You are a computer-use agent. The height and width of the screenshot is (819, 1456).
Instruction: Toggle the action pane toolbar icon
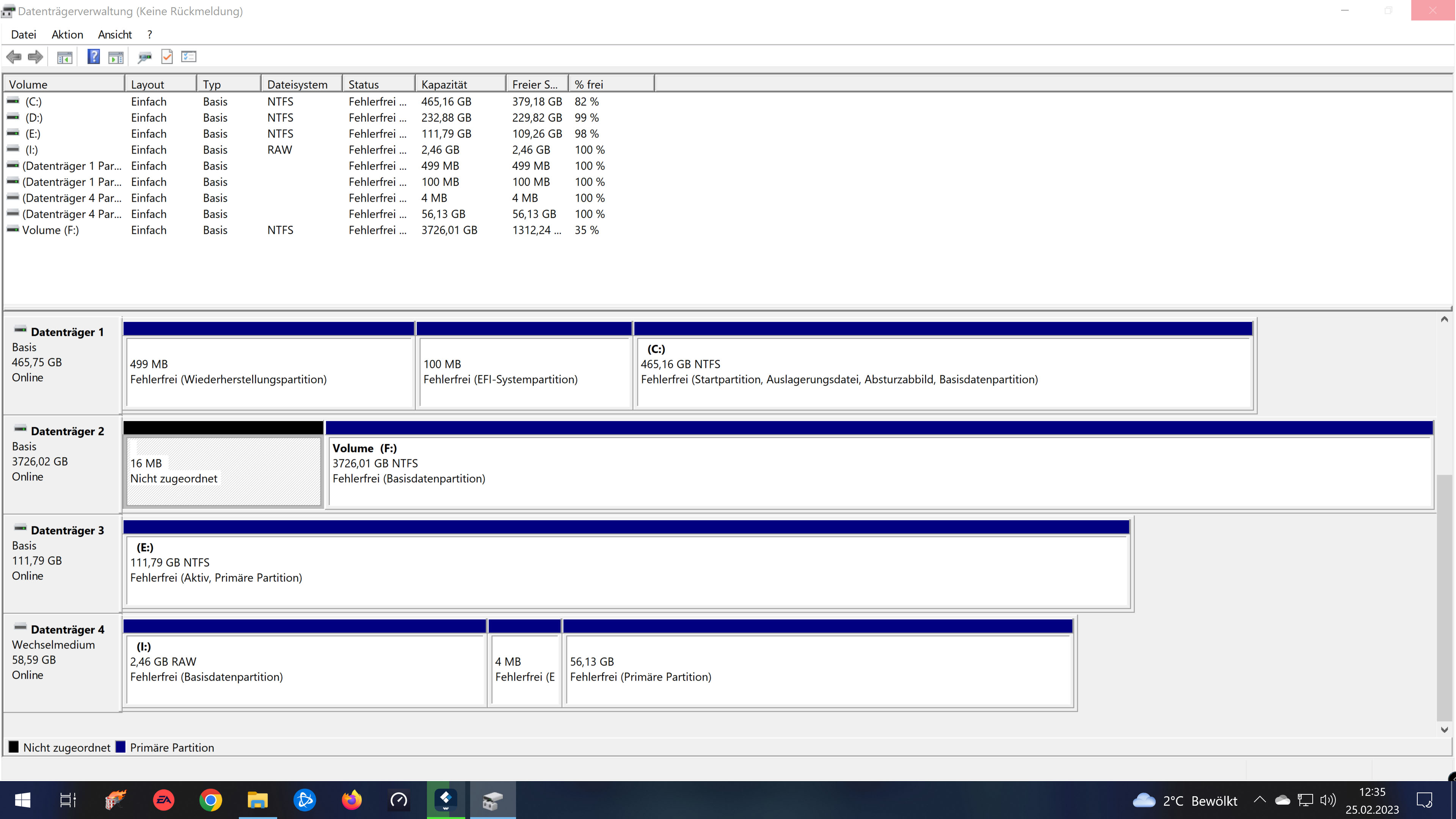click(116, 57)
